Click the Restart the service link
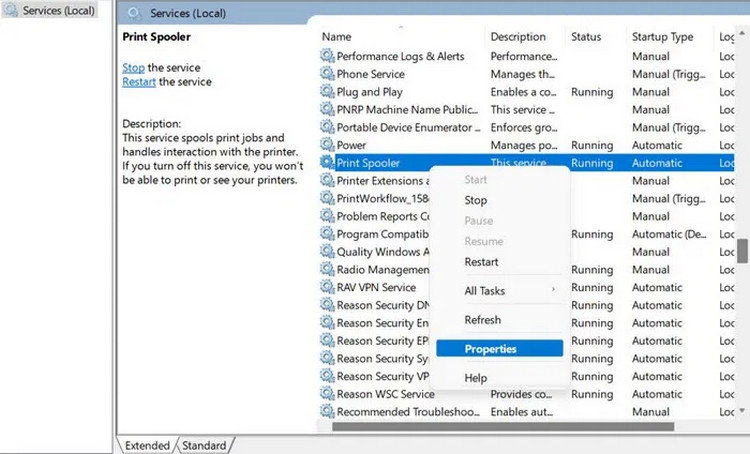 point(139,82)
